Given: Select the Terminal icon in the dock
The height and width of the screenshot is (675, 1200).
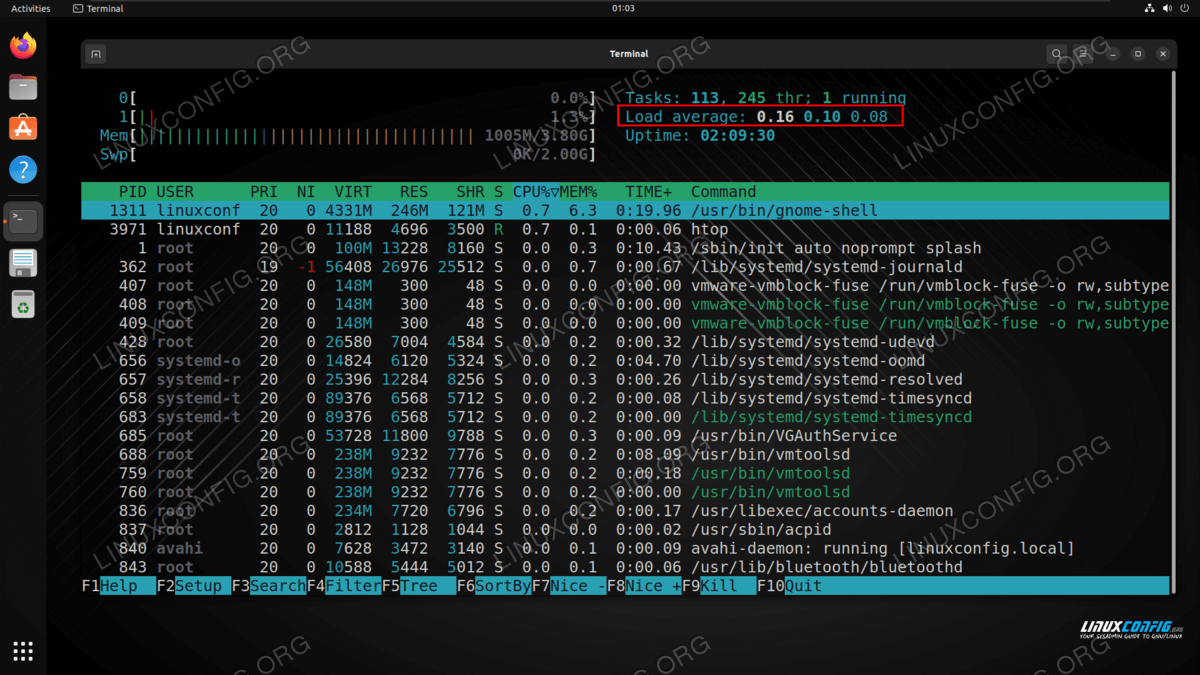Looking at the screenshot, I should pyautogui.click(x=23, y=221).
